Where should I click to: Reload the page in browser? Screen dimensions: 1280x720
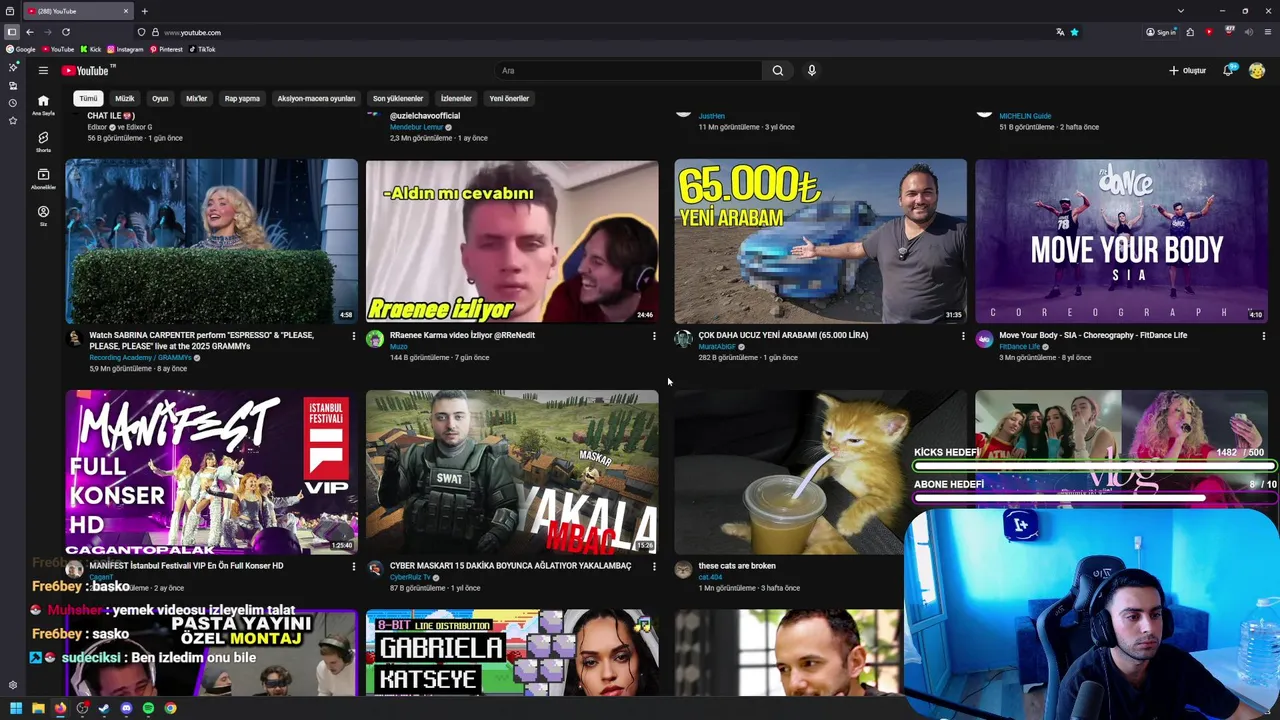[66, 32]
